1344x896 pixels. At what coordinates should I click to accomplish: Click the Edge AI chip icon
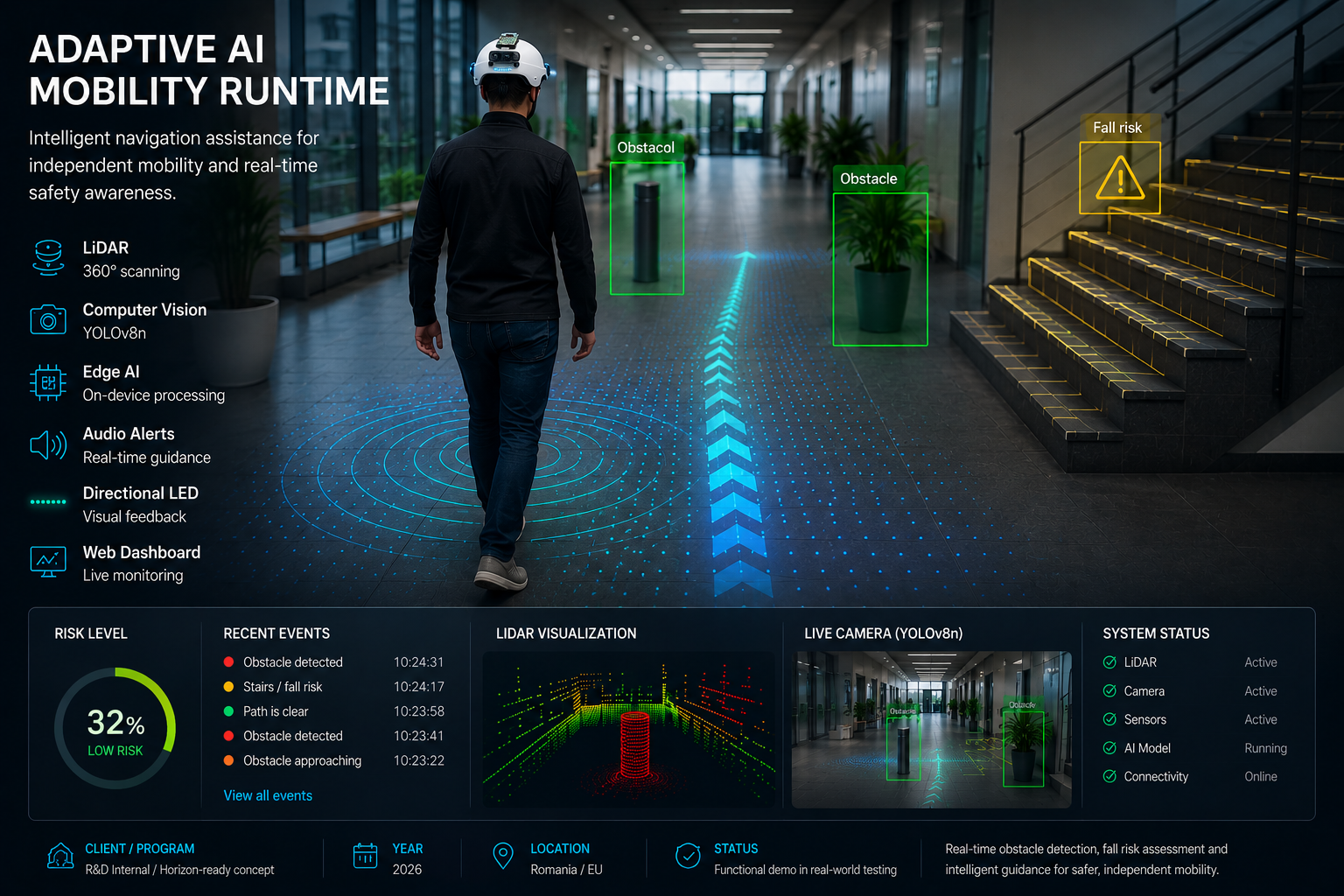pyautogui.click(x=48, y=382)
